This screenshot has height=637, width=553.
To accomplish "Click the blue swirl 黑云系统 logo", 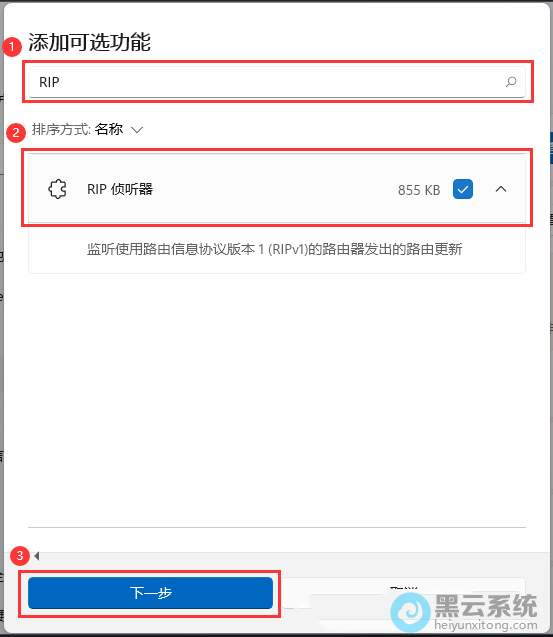I will [x=410, y=612].
